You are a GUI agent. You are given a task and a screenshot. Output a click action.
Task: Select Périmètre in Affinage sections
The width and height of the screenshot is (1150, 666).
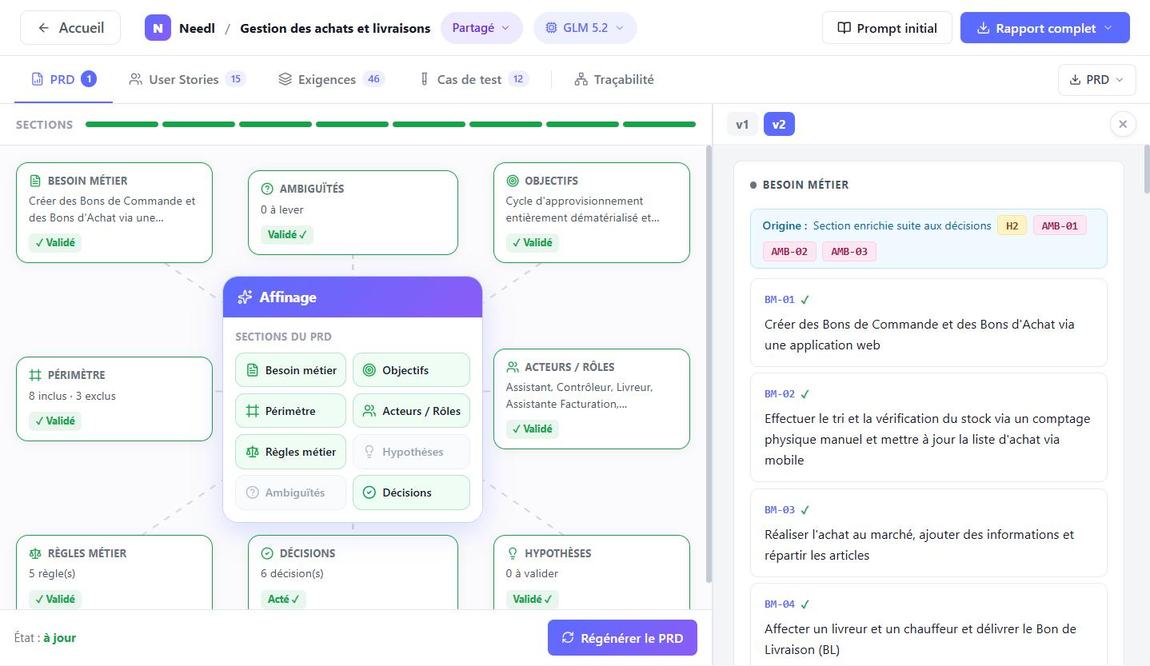[x=290, y=411]
